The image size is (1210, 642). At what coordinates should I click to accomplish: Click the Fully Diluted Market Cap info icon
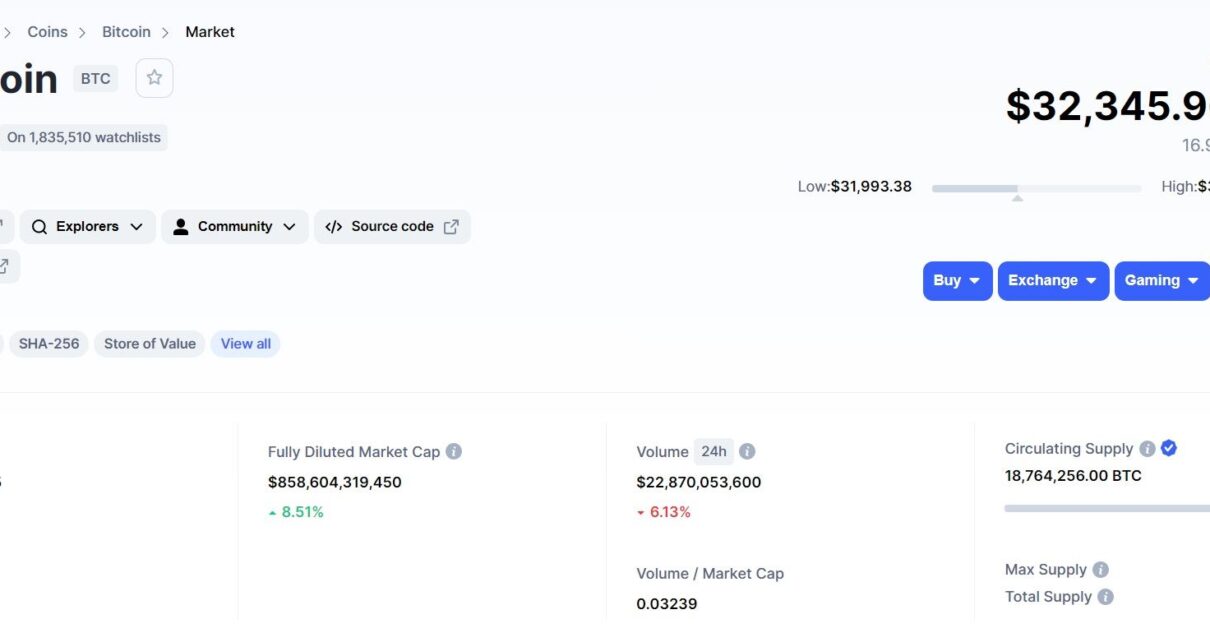(x=454, y=452)
